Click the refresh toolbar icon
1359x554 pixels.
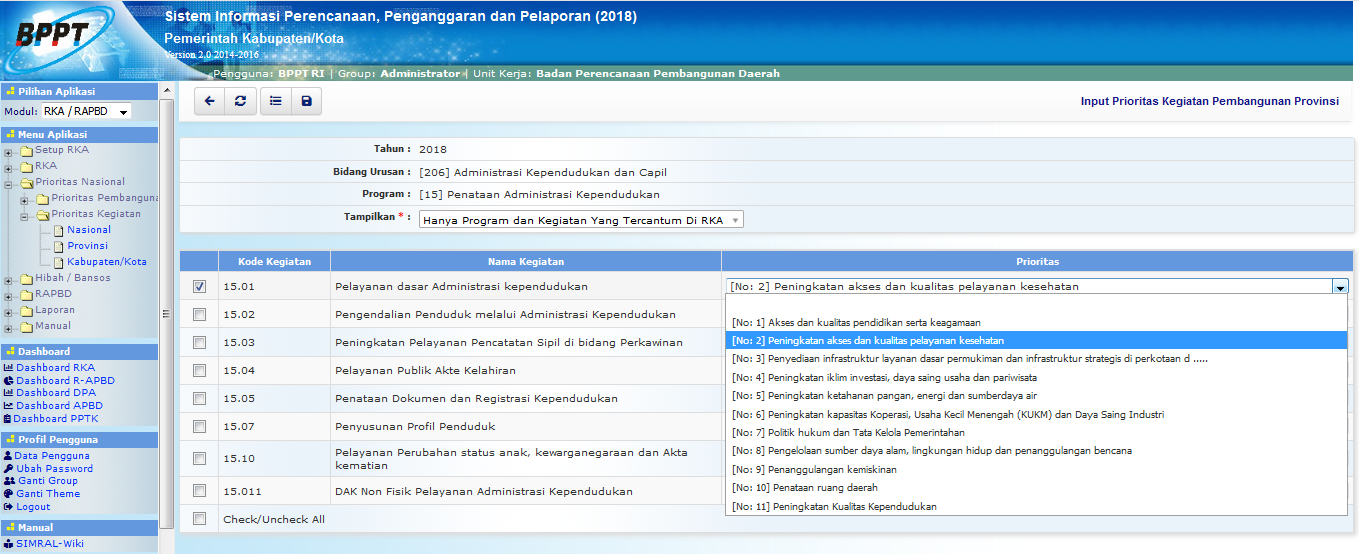click(240, 101)
